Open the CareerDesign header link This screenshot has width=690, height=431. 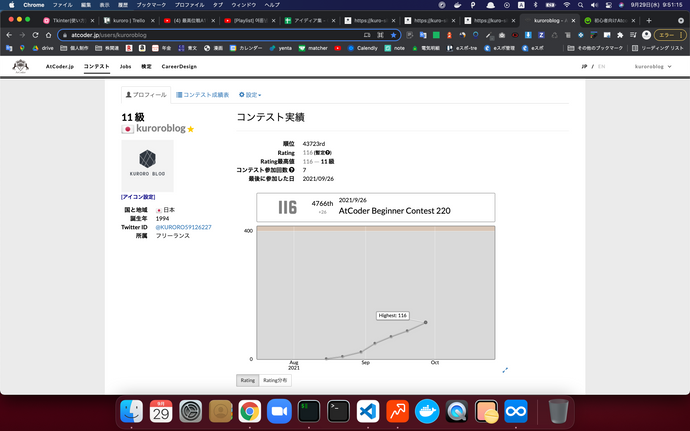click(x=179, y=66)
